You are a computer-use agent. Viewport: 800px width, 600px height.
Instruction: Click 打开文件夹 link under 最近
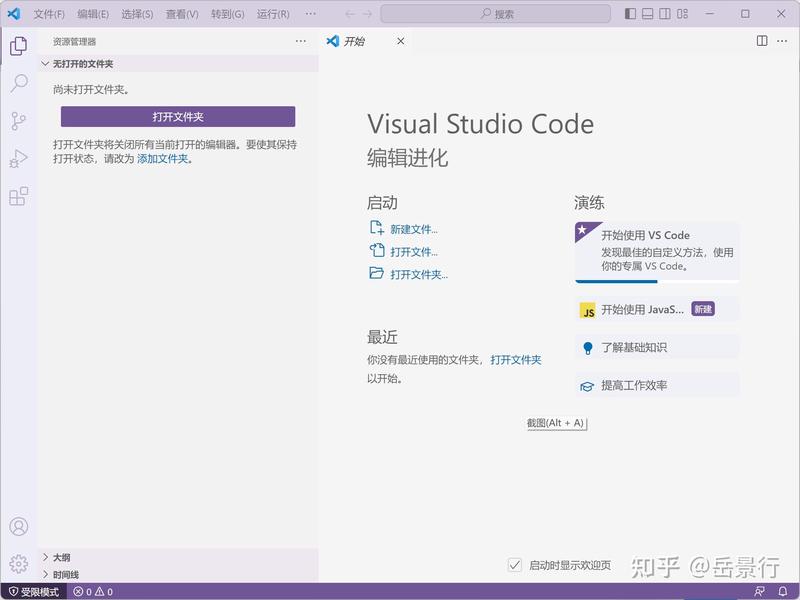[516, 360]
